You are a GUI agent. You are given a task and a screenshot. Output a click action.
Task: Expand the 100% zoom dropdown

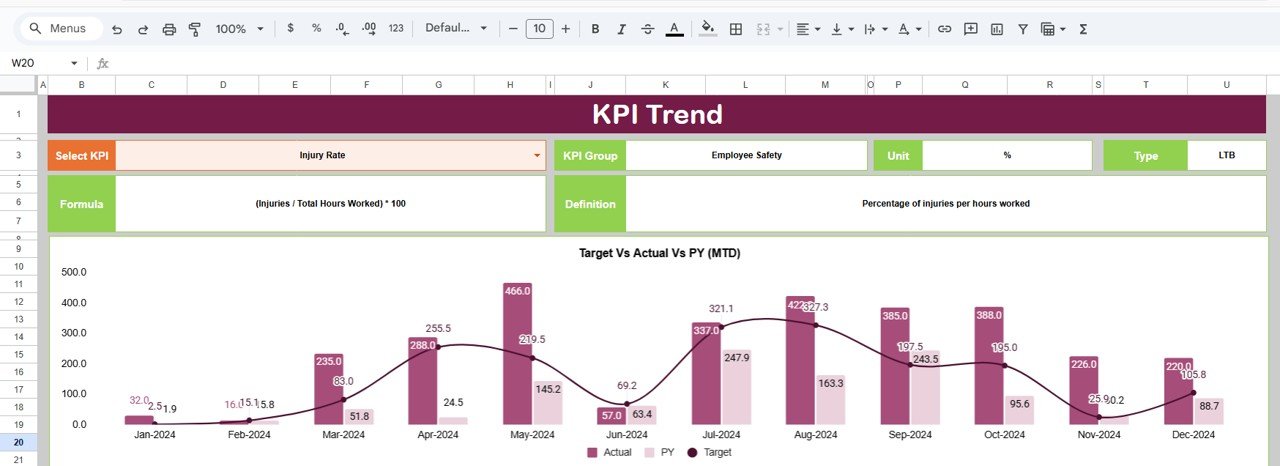(240, 29)
